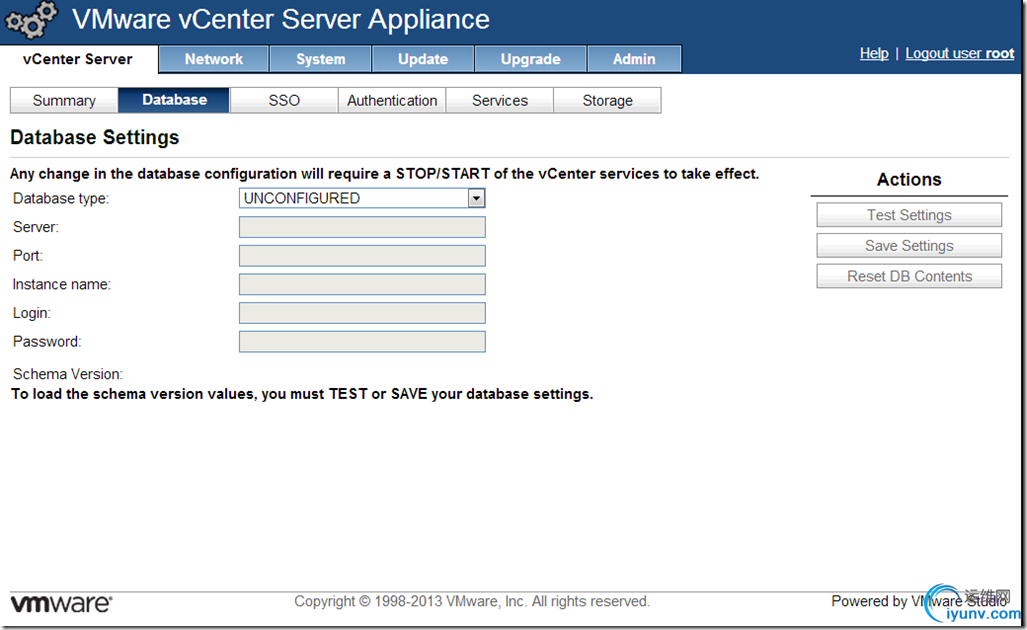
Task: Click the TEST or SAVE schema message
Action: pos(302,394)
